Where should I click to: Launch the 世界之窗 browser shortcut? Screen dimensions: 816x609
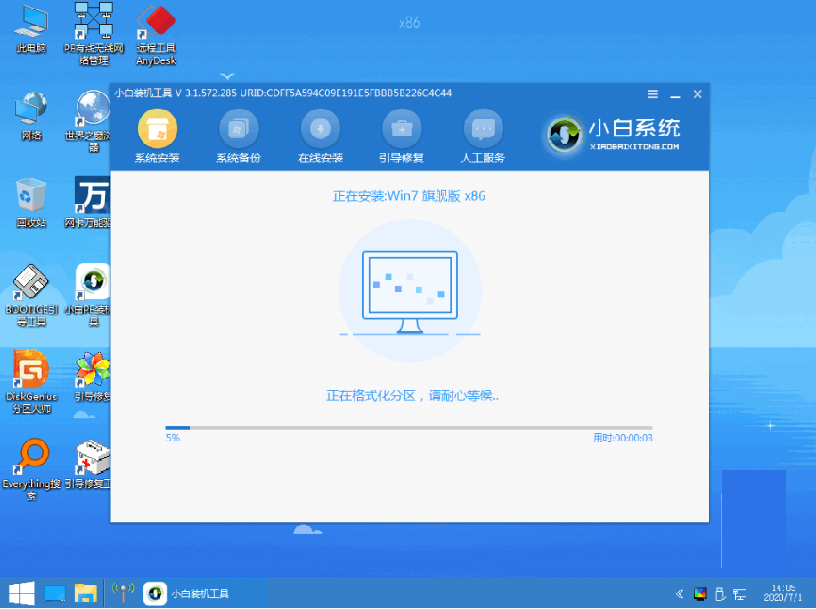[x=90, y=121]
